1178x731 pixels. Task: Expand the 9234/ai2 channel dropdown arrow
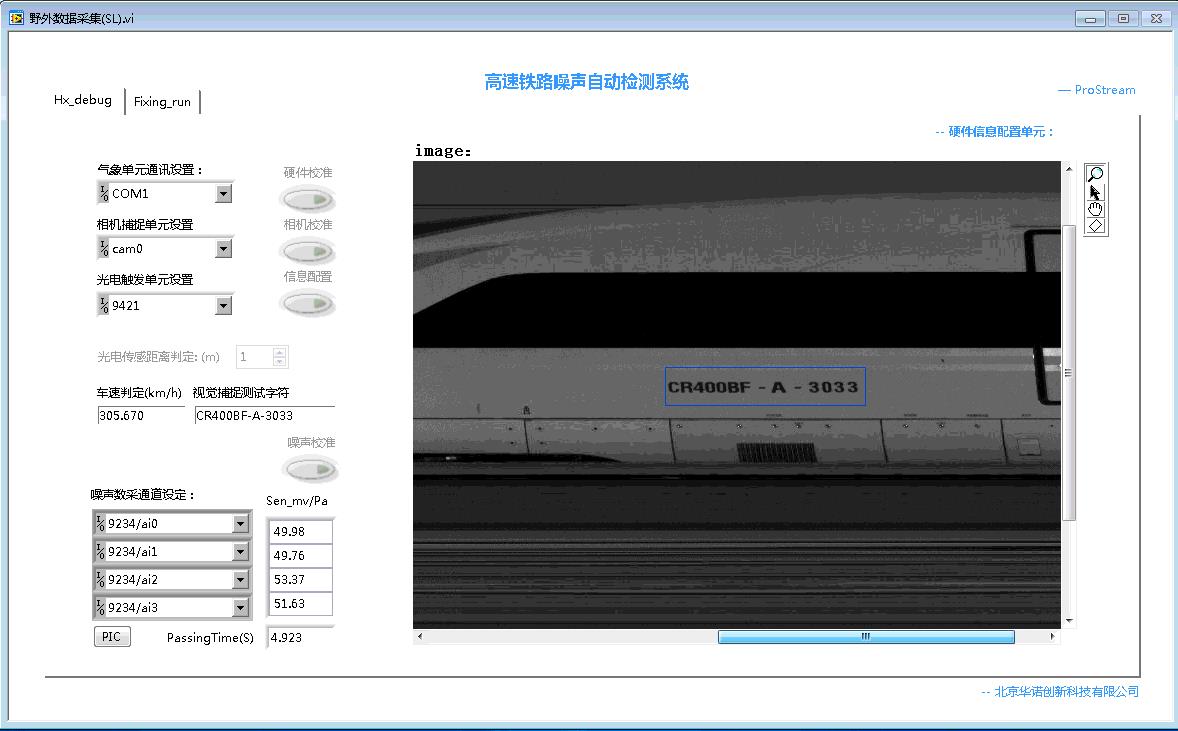tap(240, 579)
